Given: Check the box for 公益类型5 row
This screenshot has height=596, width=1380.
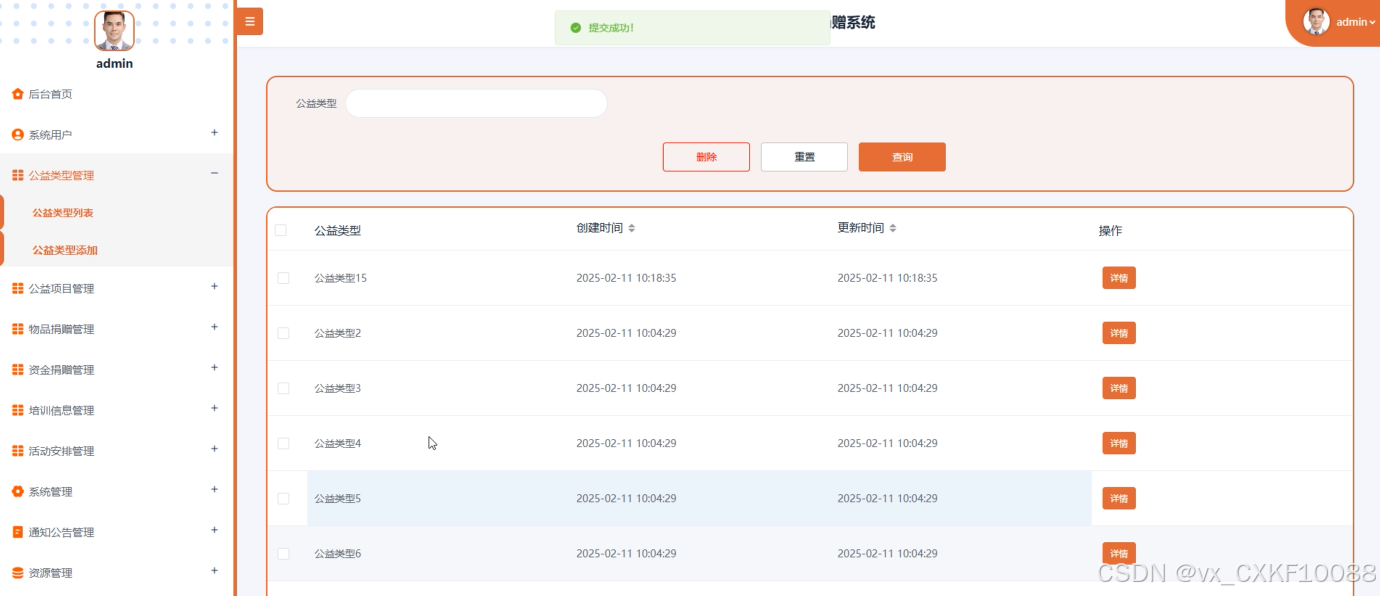Looking at the screenshot, I should point(283,498).
